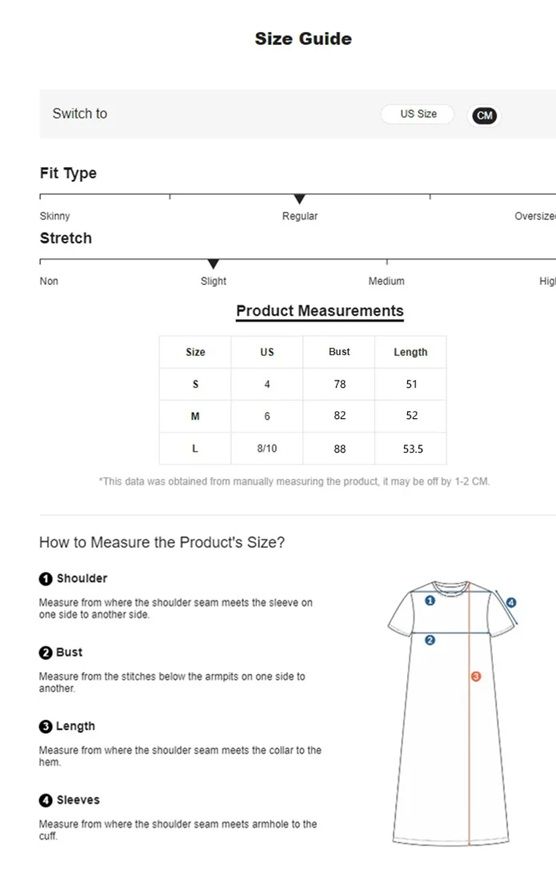The width and height of the screenshot is (556, 872).
Task: Click the Size column header
Action: pos(195,352)
